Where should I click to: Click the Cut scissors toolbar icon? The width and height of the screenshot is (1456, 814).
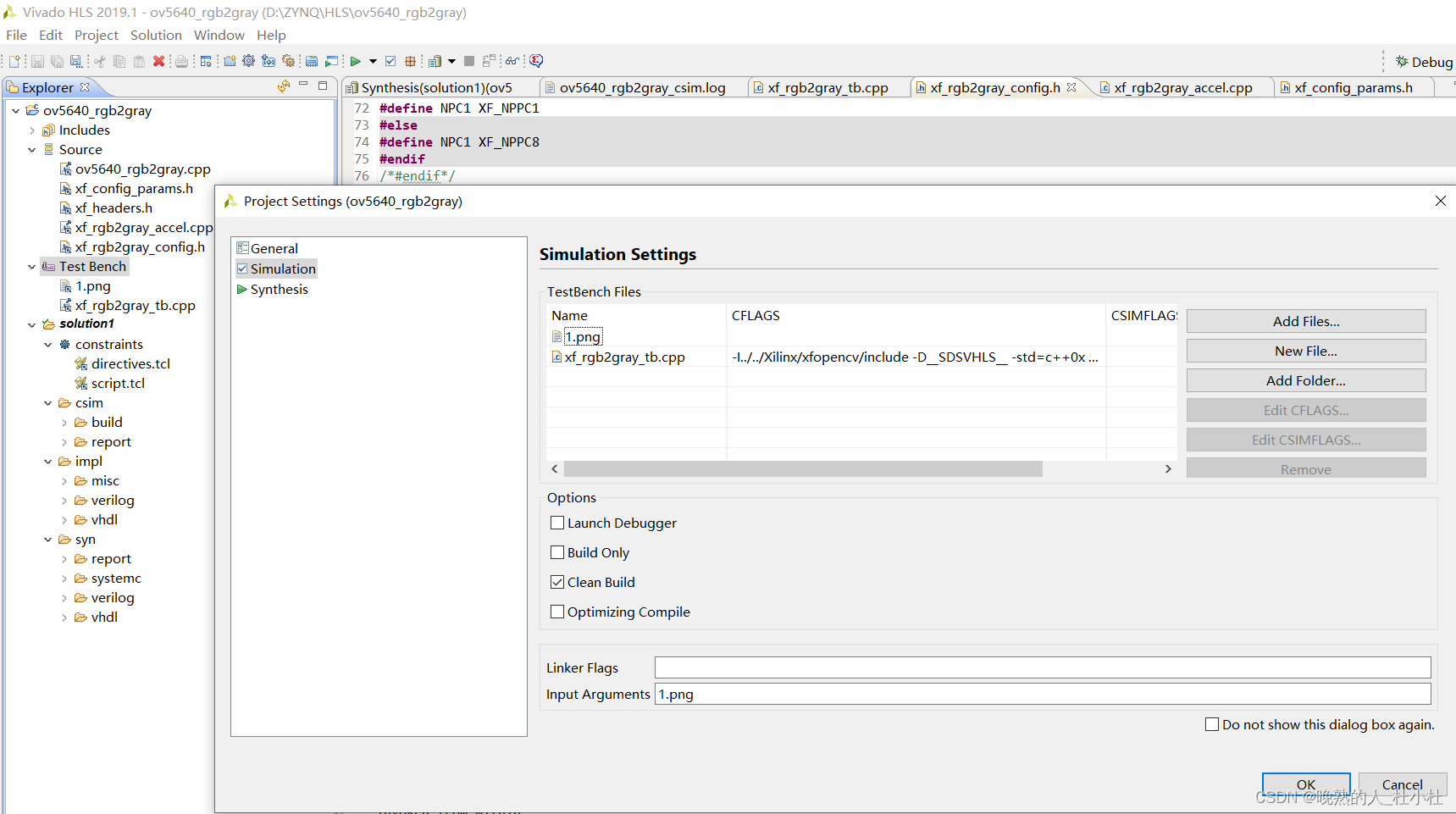[100, 61]
